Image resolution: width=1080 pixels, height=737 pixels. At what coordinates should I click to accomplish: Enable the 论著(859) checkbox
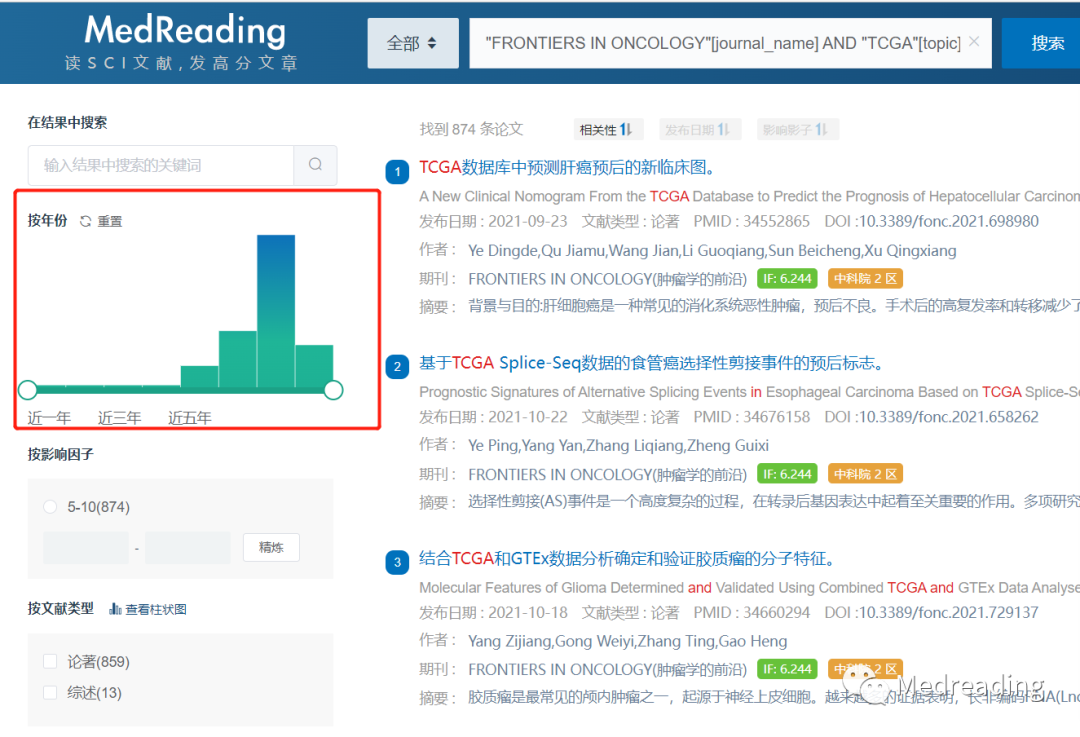coord(50,661)
